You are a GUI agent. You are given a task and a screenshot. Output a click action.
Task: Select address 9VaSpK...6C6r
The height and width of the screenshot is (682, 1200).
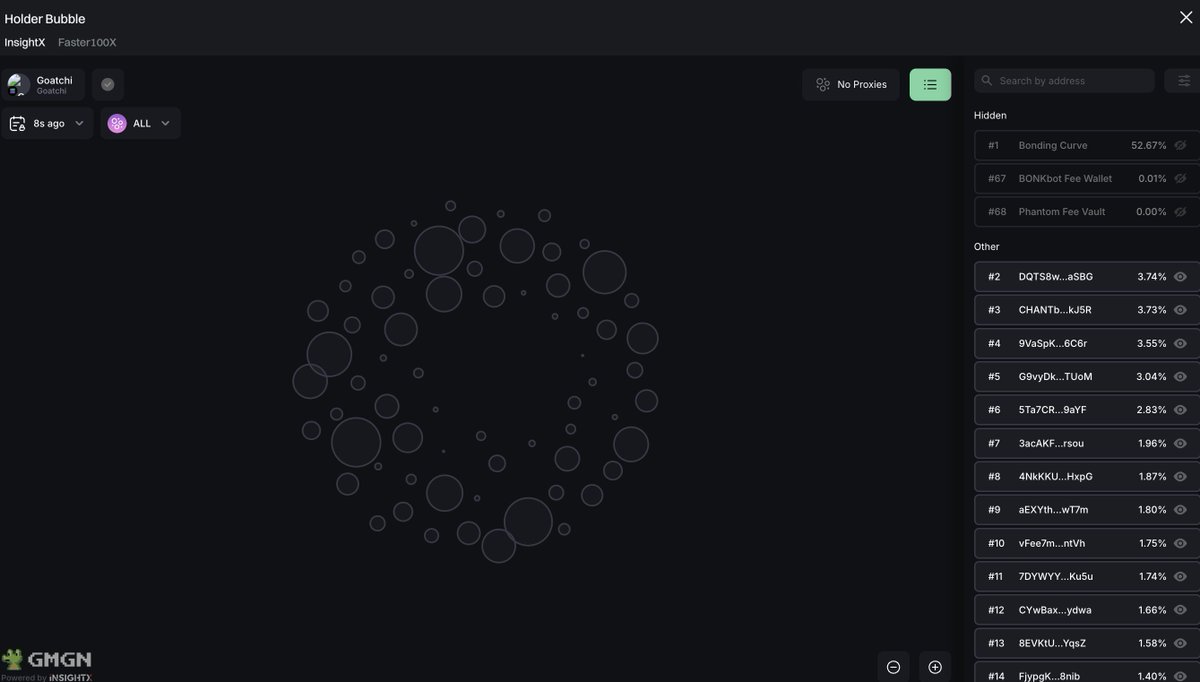1052,343
